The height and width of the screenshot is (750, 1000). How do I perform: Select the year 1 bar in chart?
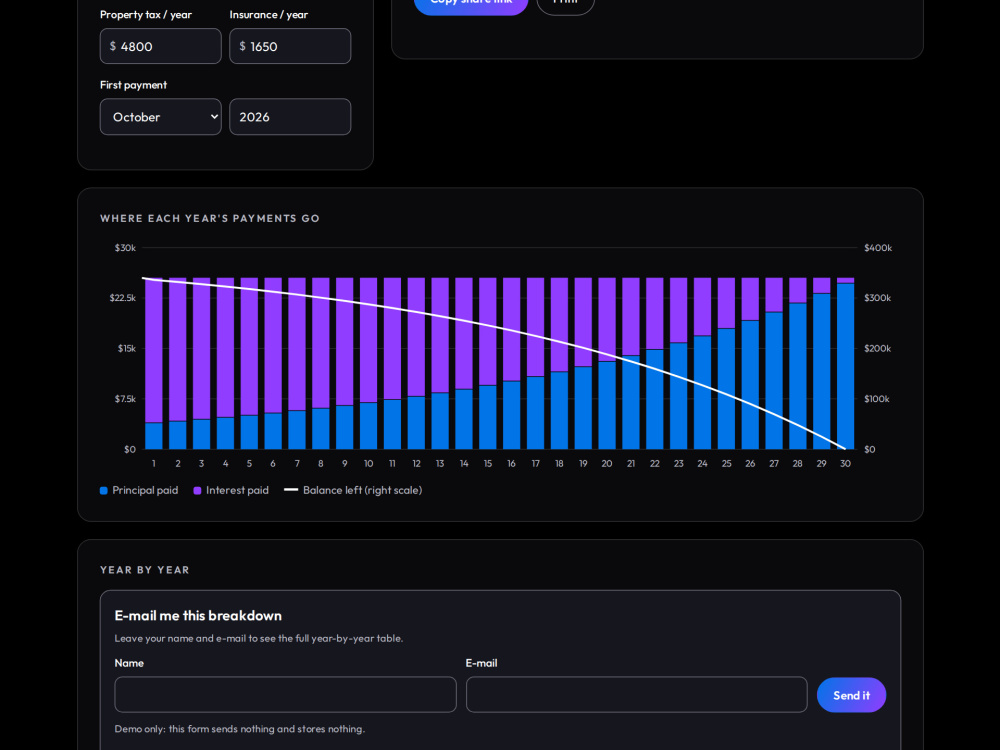pyautogui.click(x=154, y=364)
